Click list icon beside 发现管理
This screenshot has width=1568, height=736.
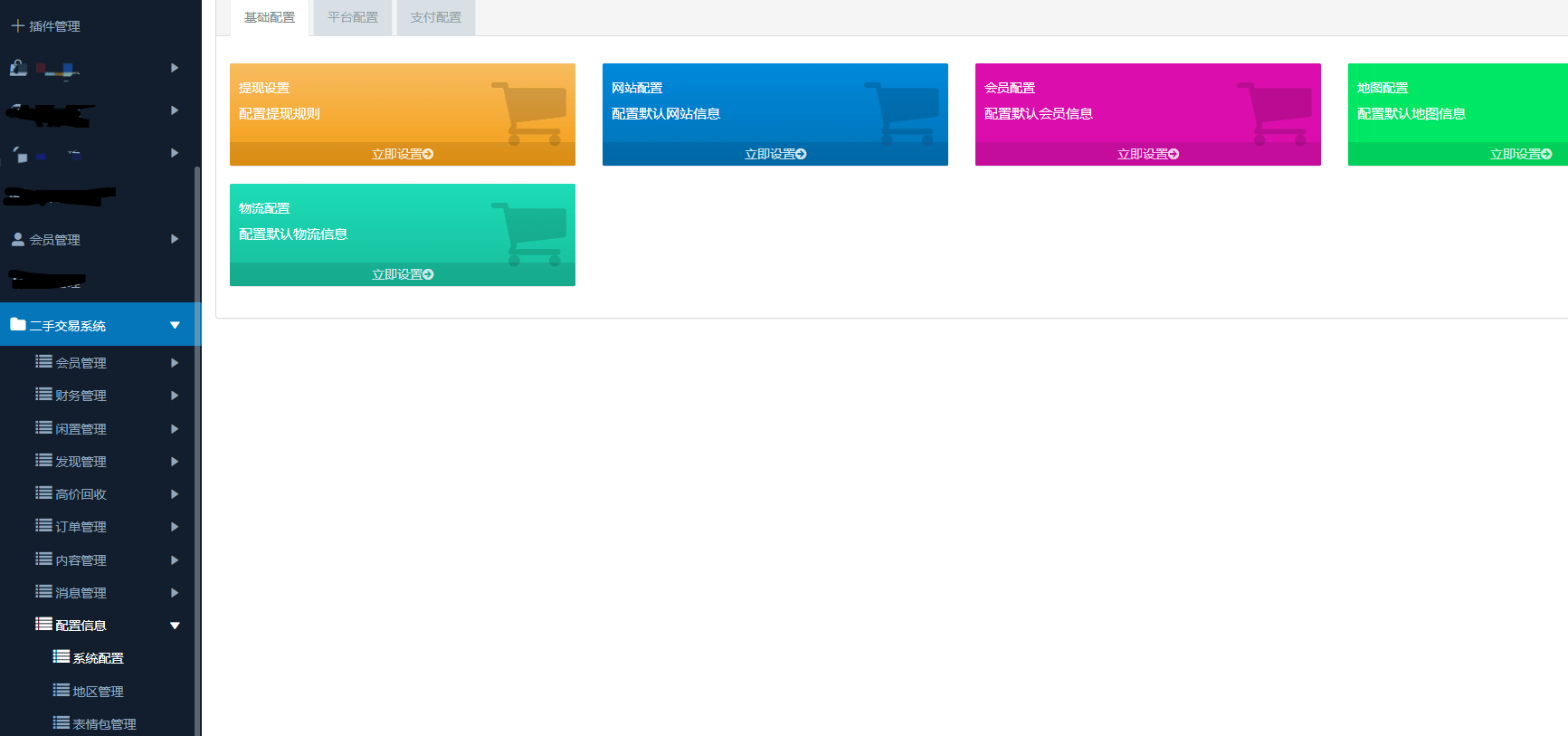coord(43,461)
